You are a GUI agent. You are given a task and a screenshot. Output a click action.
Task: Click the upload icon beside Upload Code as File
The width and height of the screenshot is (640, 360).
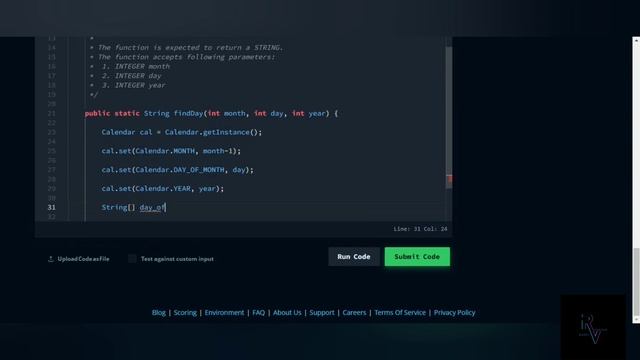51,259
